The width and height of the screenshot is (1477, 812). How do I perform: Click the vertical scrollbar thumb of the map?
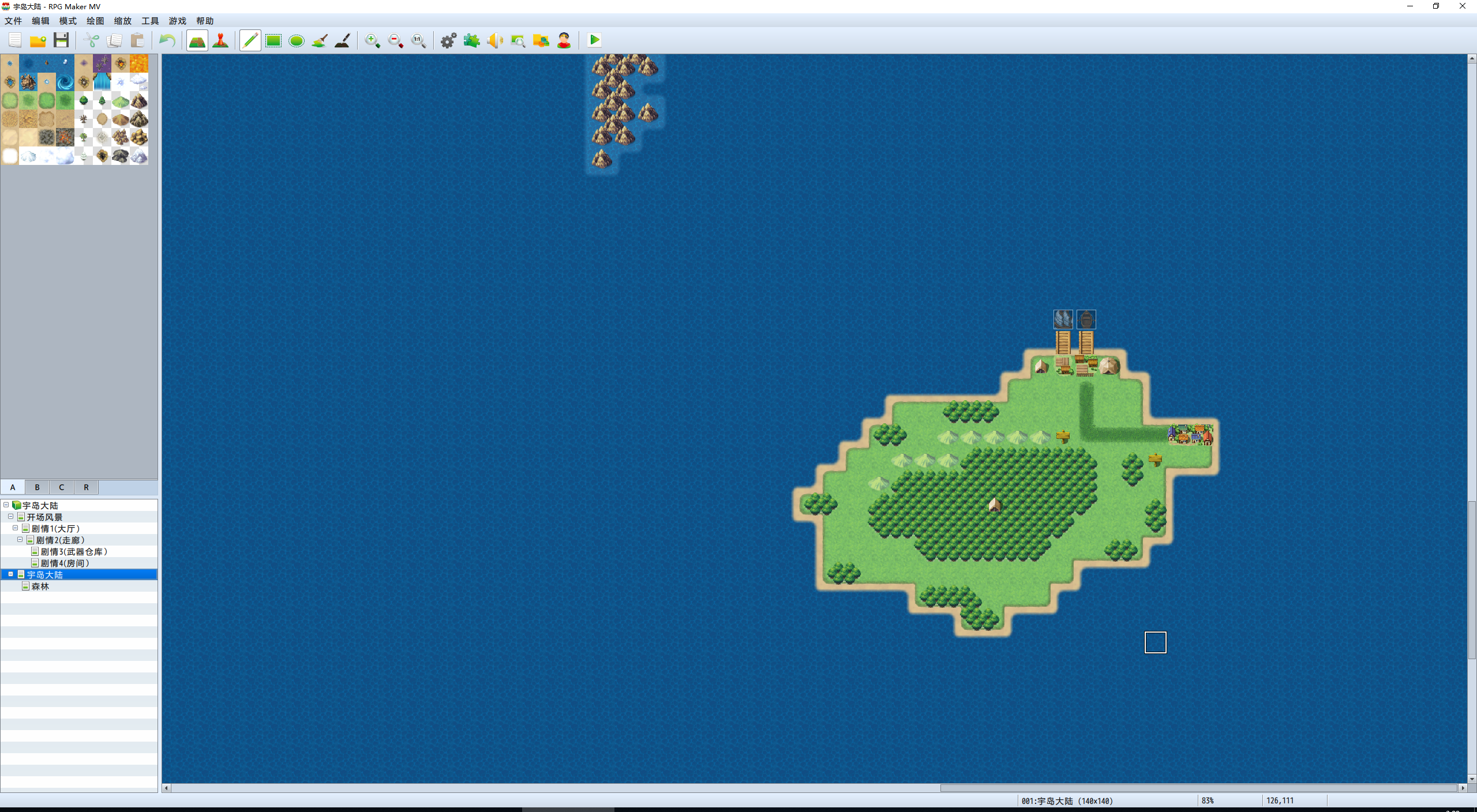[1472, 580]
